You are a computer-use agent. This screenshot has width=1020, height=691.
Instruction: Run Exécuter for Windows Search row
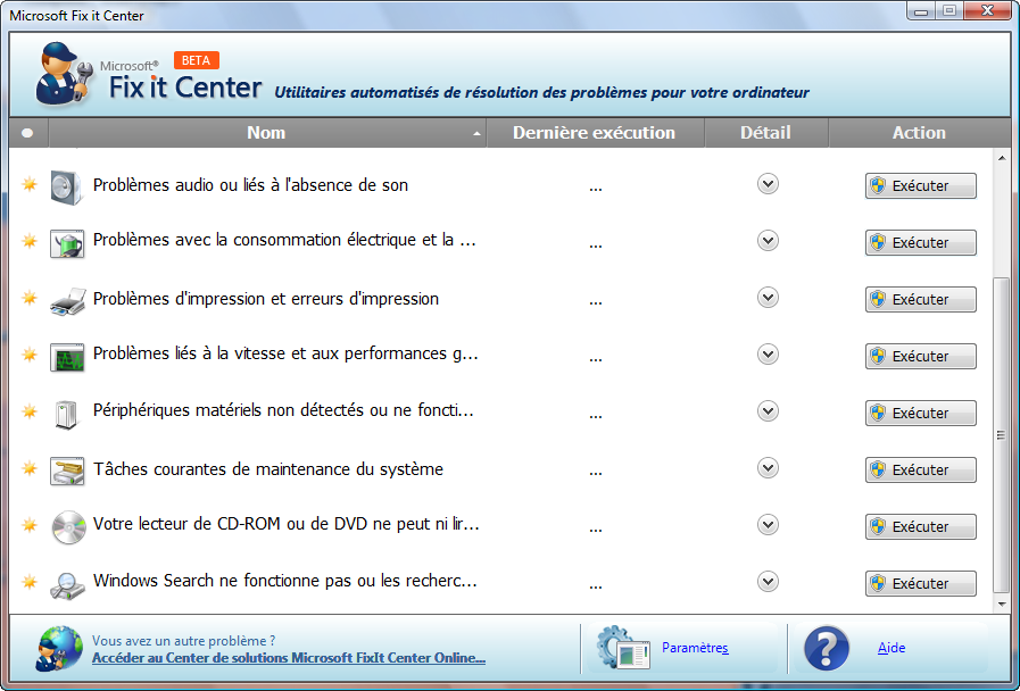[920, 583]
